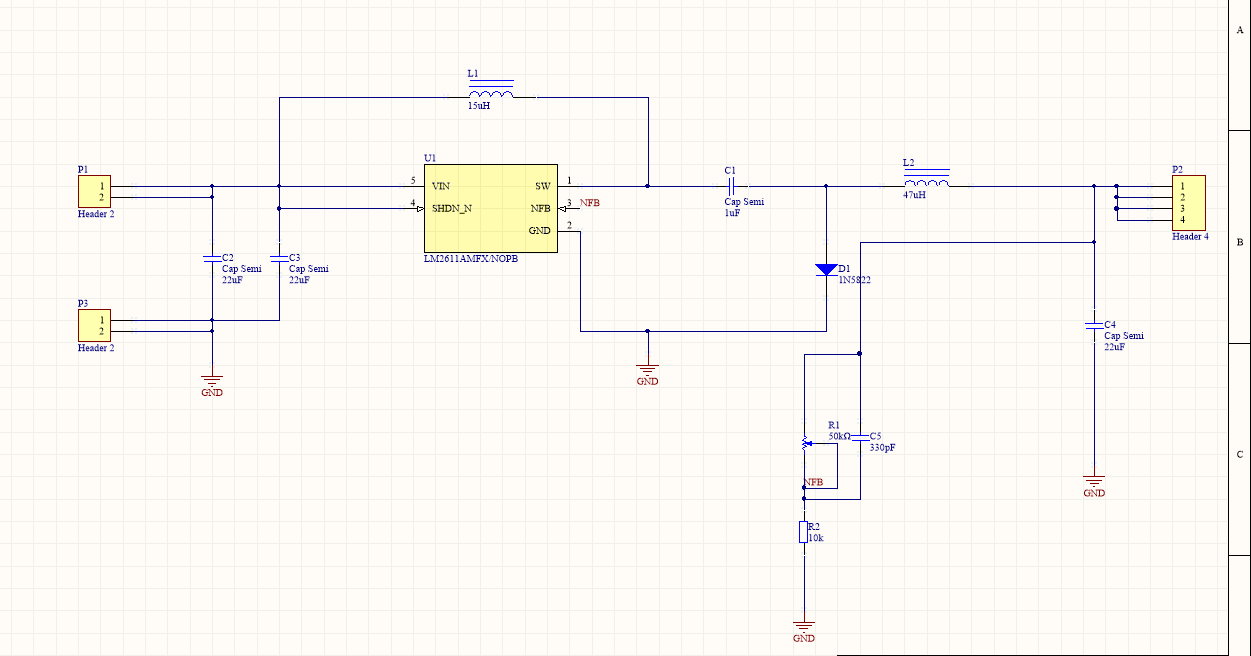
Task: Select the D1 diode symbol
Action: tap(826, 269)
